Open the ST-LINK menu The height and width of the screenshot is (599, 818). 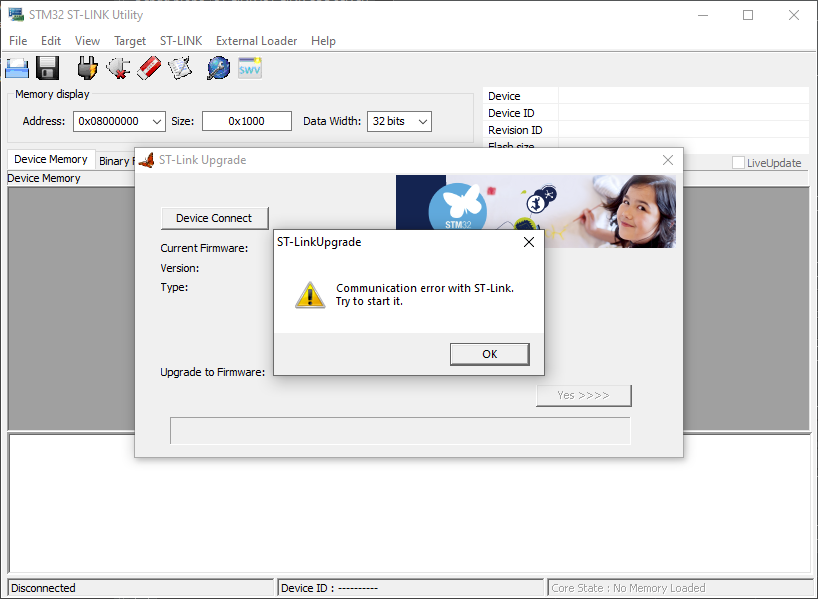181,41
